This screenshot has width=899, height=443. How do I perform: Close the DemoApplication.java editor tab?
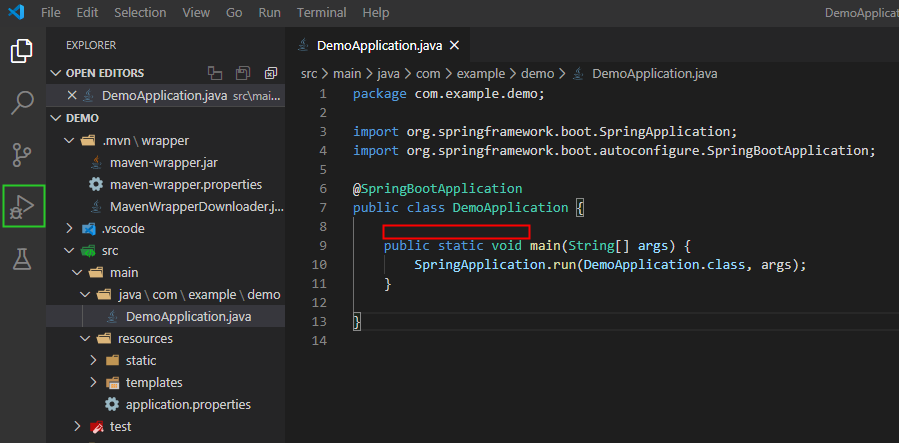click(x=454, y=45)
